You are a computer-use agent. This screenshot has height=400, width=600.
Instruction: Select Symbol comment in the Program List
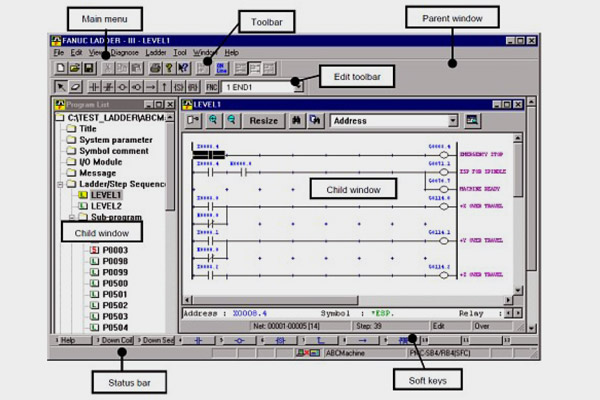[114, 151]
